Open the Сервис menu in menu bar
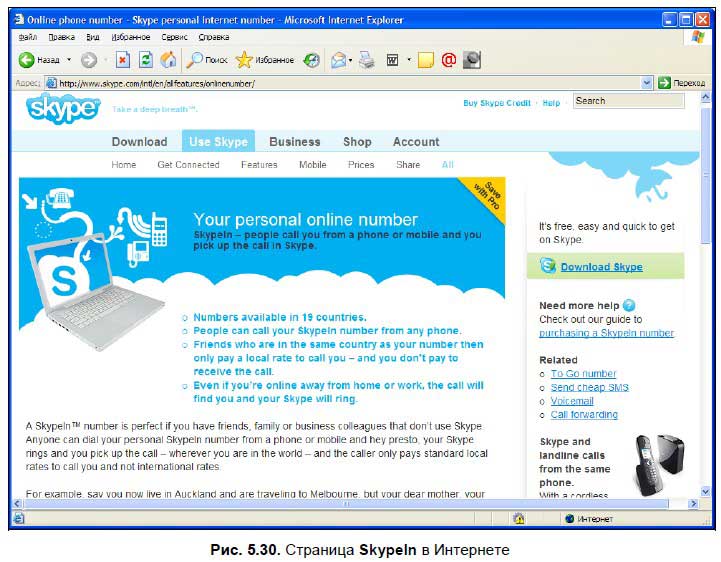Image resolution: width=721 pixels, height=562 pixels. [x=175, y=37]
